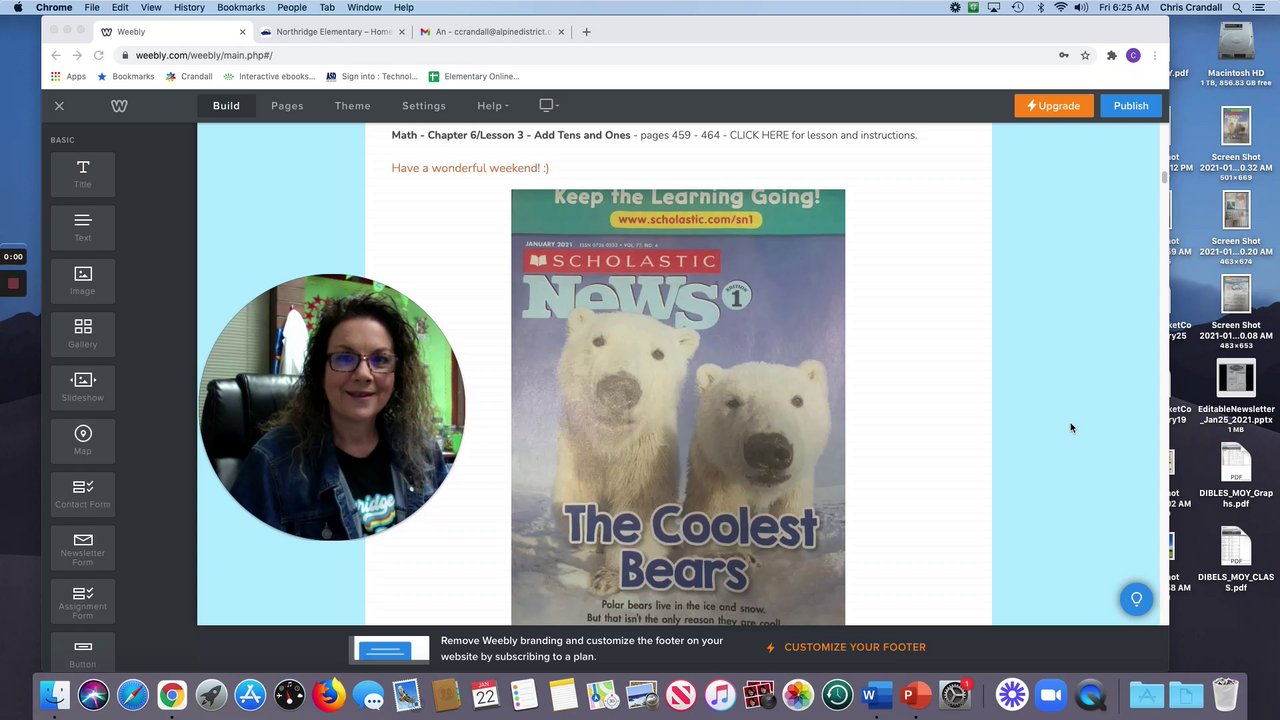
Task: Click the Wi-Fi status icon
Action: 1060,7
